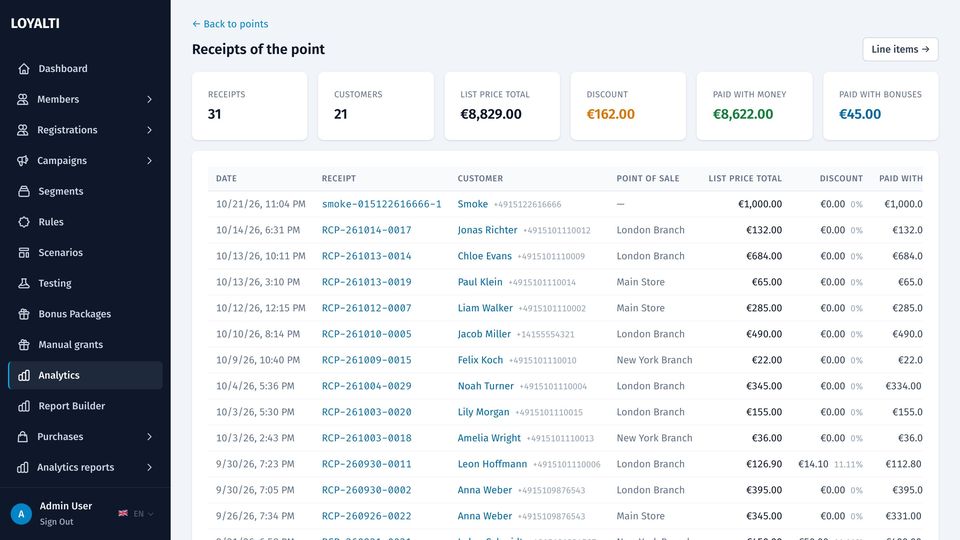
Task: Click the Testing flask icon
Action: [x=24, y=283]
